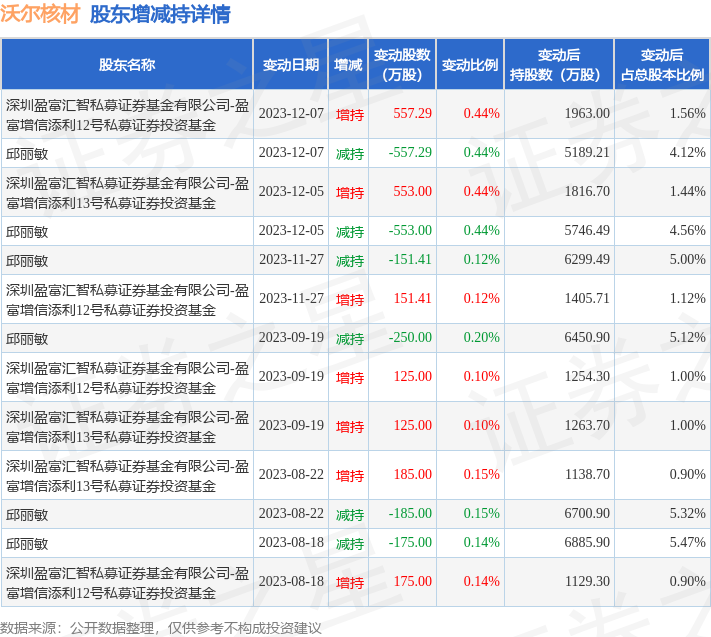The width and height of the screenshot is (711, 637).
Task: Click holdings value 6450.90
Action: [x=587, y=337]
